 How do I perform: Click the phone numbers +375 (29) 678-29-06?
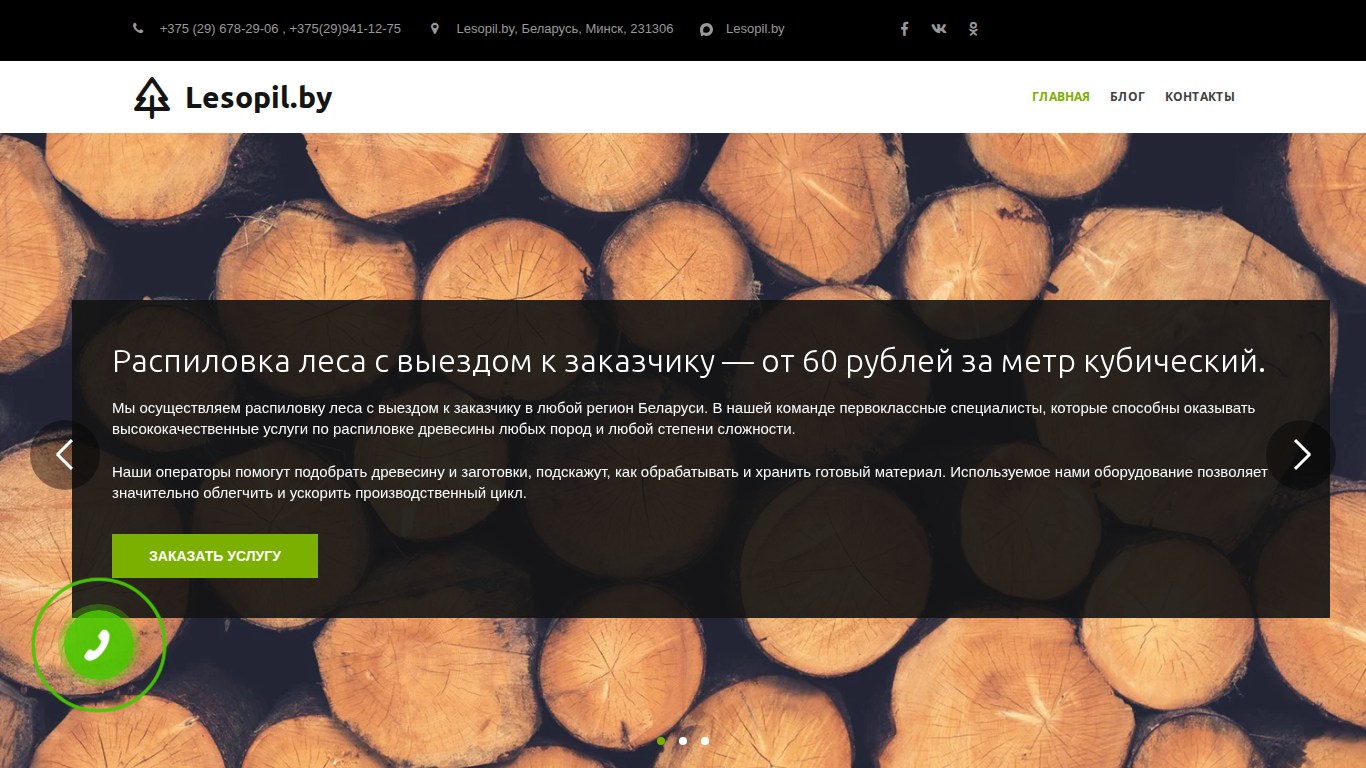[280, 29]
